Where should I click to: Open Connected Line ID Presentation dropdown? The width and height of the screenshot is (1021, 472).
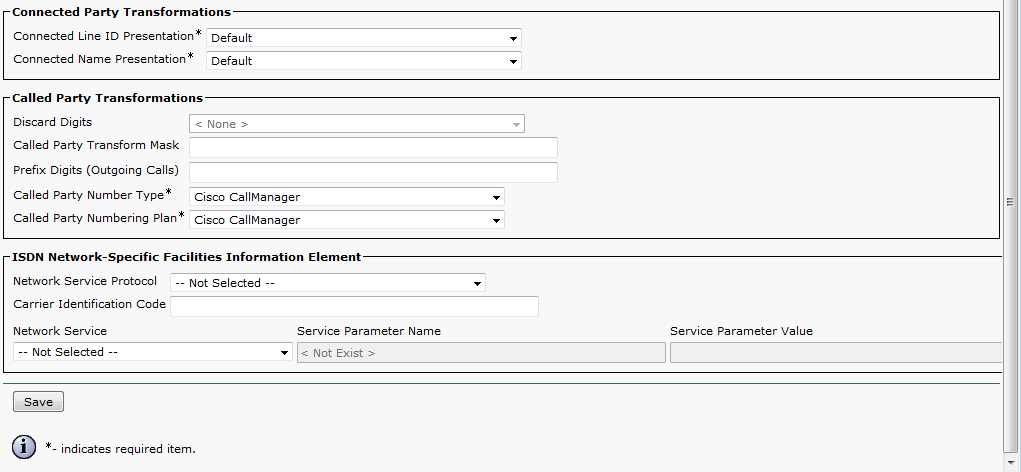tap(363, 38)
